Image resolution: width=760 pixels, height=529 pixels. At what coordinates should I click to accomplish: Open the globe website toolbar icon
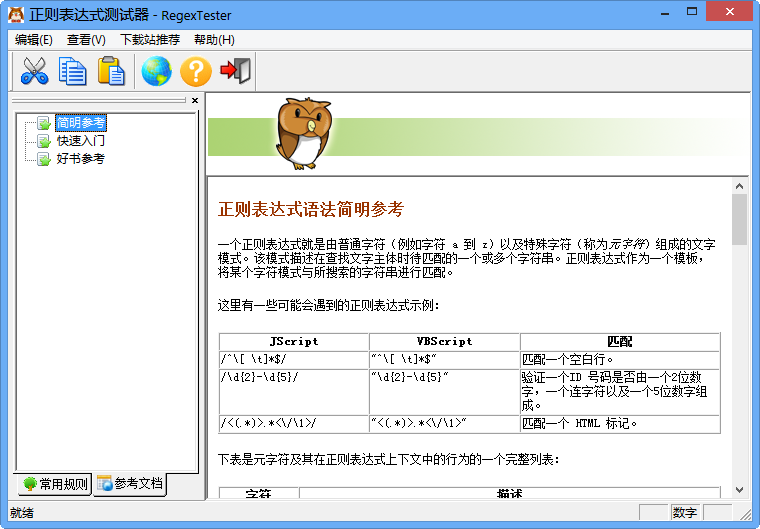pyautogui.click(x=157, y=71)
